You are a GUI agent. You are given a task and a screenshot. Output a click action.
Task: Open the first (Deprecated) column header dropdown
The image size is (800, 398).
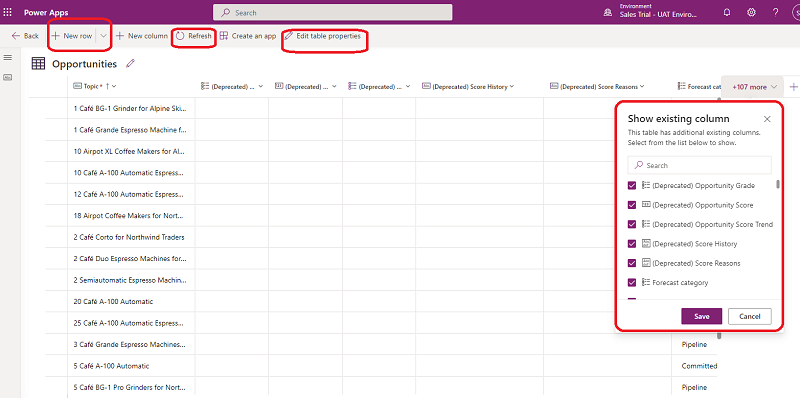261,86
